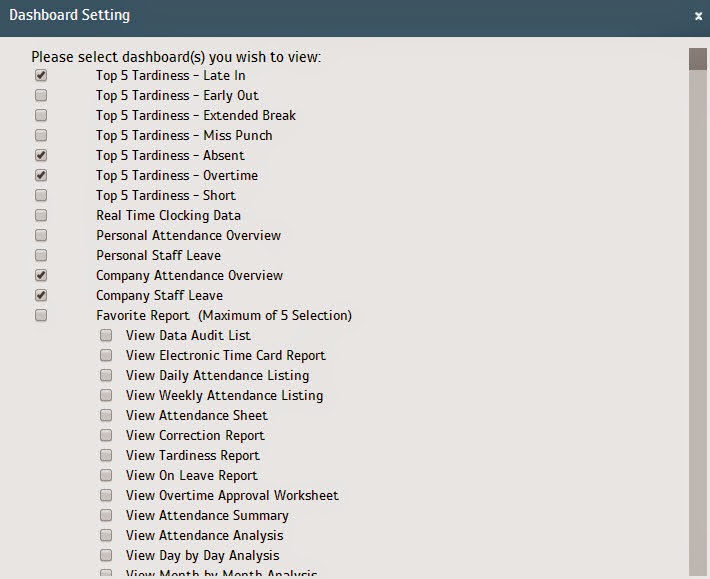
Task: Click the vertical scrollbar thumb
Action: pos(698,59)
